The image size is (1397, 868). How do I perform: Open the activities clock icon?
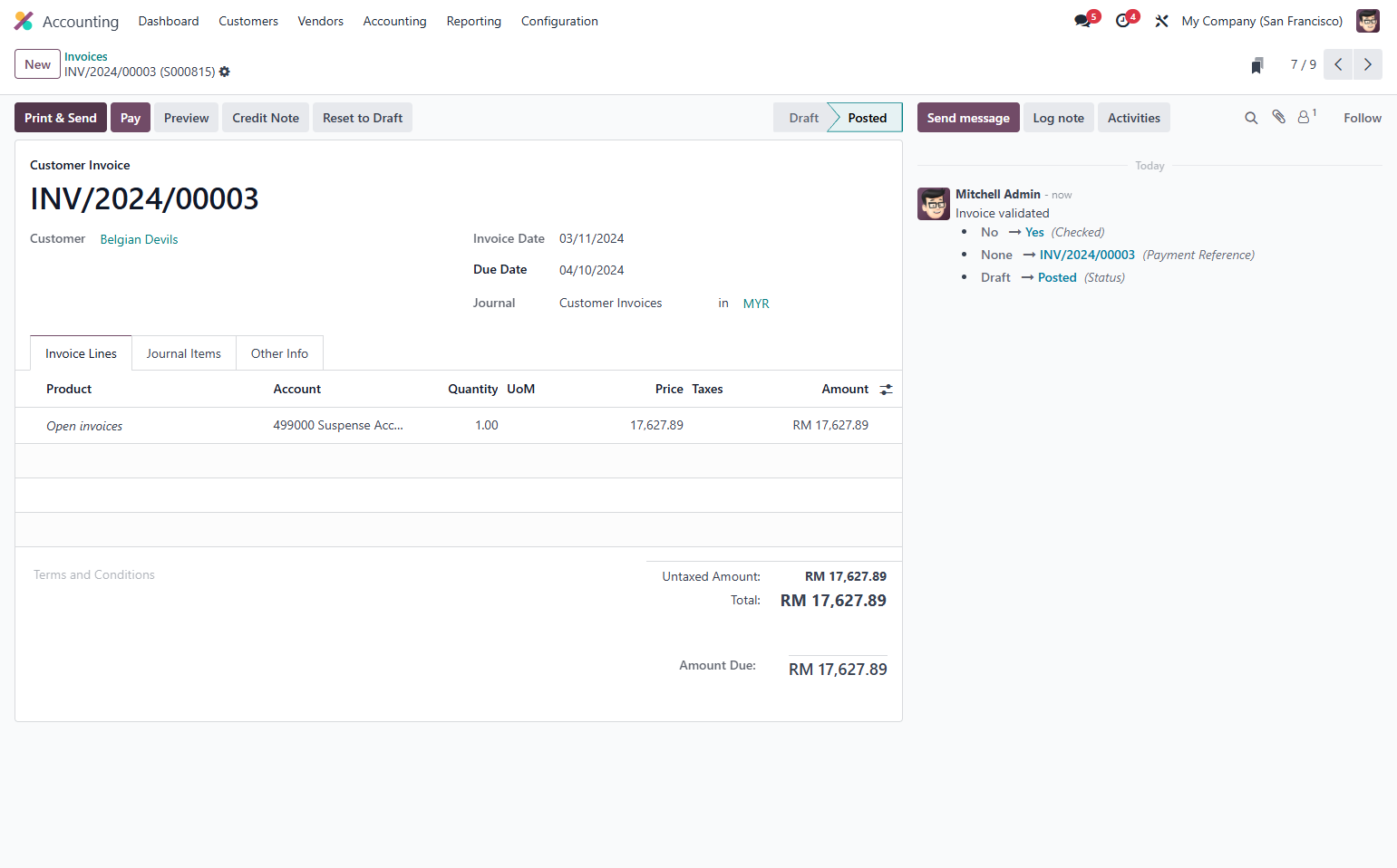pyautogui.click(x=1123, y=21)
